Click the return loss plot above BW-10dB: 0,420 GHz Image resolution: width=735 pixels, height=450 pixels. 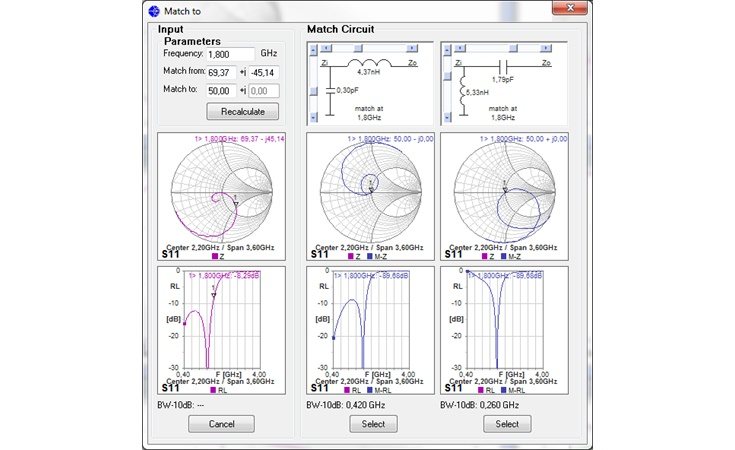point(370,330)
